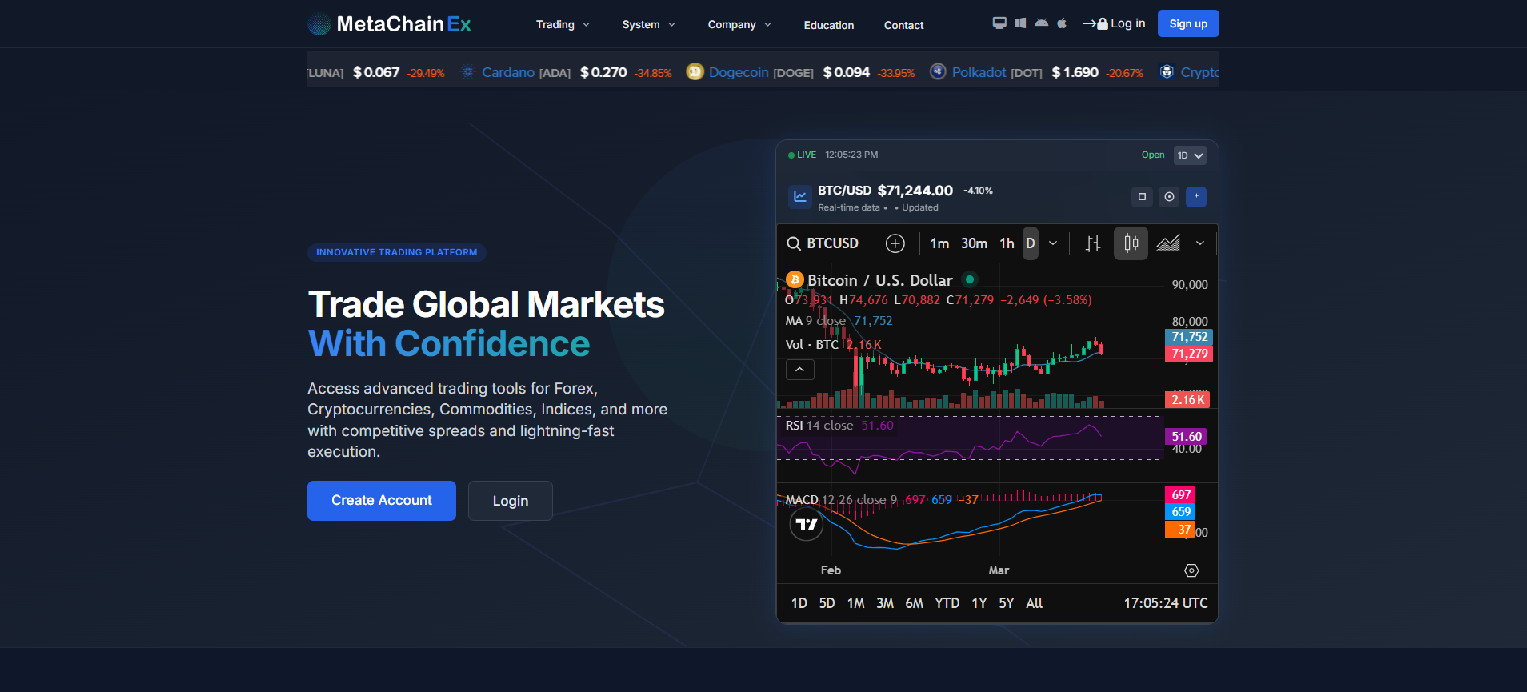Expand the chart style chevron dropdown
This screenshot has width=1527, height=692.
(1200, 243)
